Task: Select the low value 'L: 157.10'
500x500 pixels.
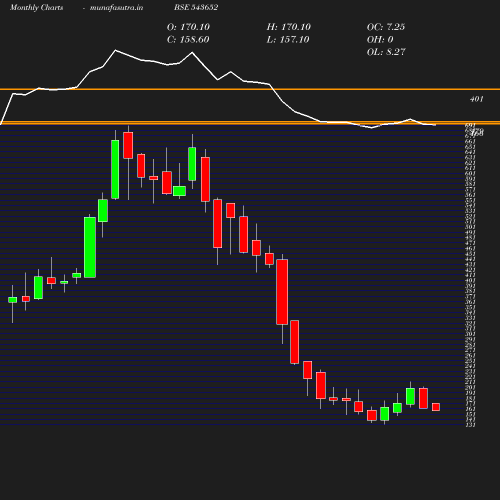Action: (288, 40)
